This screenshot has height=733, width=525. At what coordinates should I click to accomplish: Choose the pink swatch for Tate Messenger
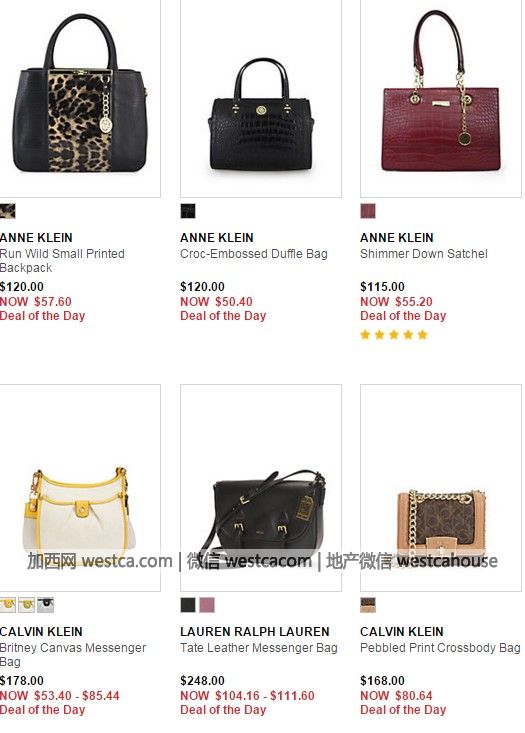click(207, 605)
